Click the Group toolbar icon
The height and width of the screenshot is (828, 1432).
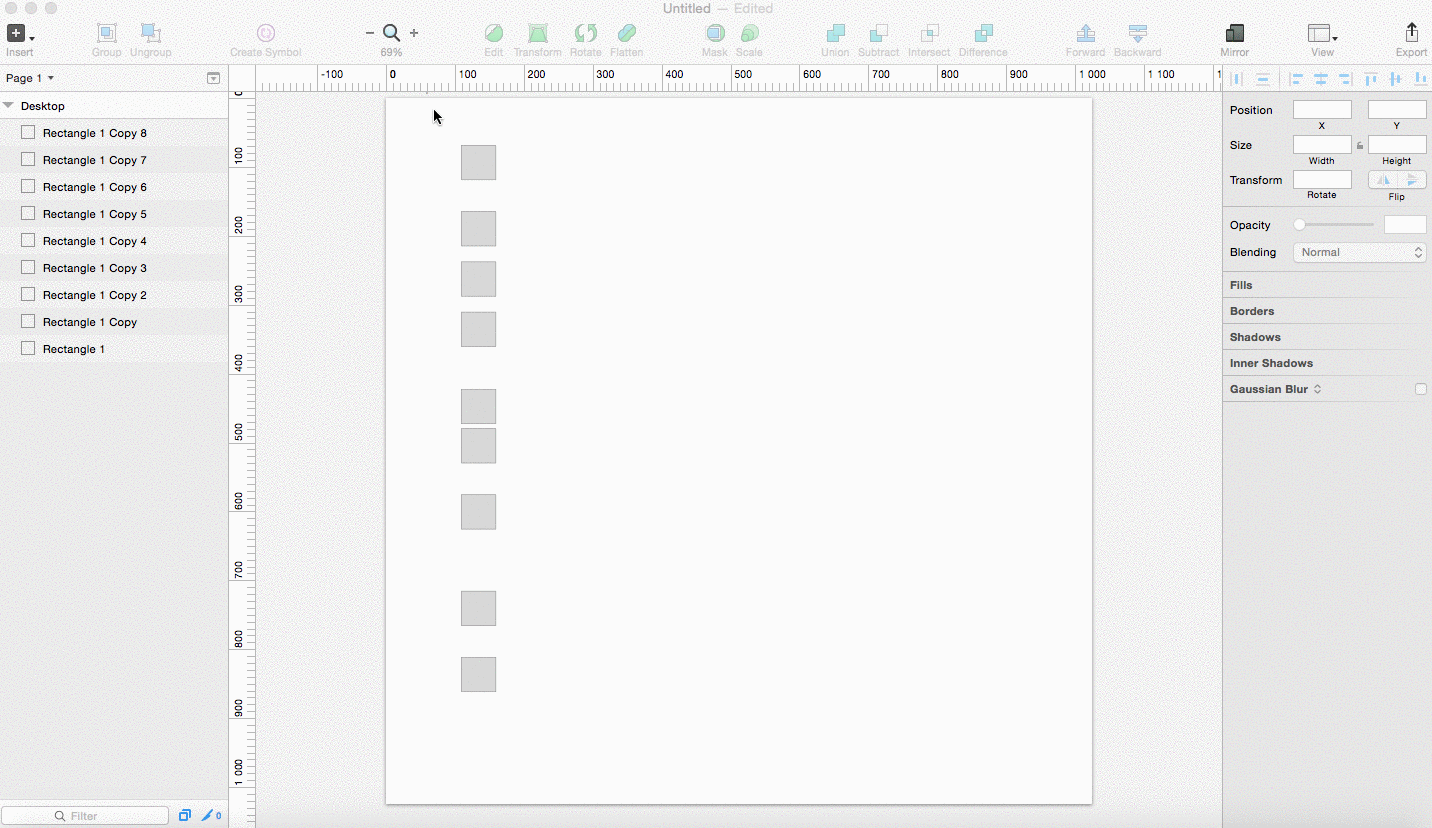pyautogui.click(x=107, y=34)
